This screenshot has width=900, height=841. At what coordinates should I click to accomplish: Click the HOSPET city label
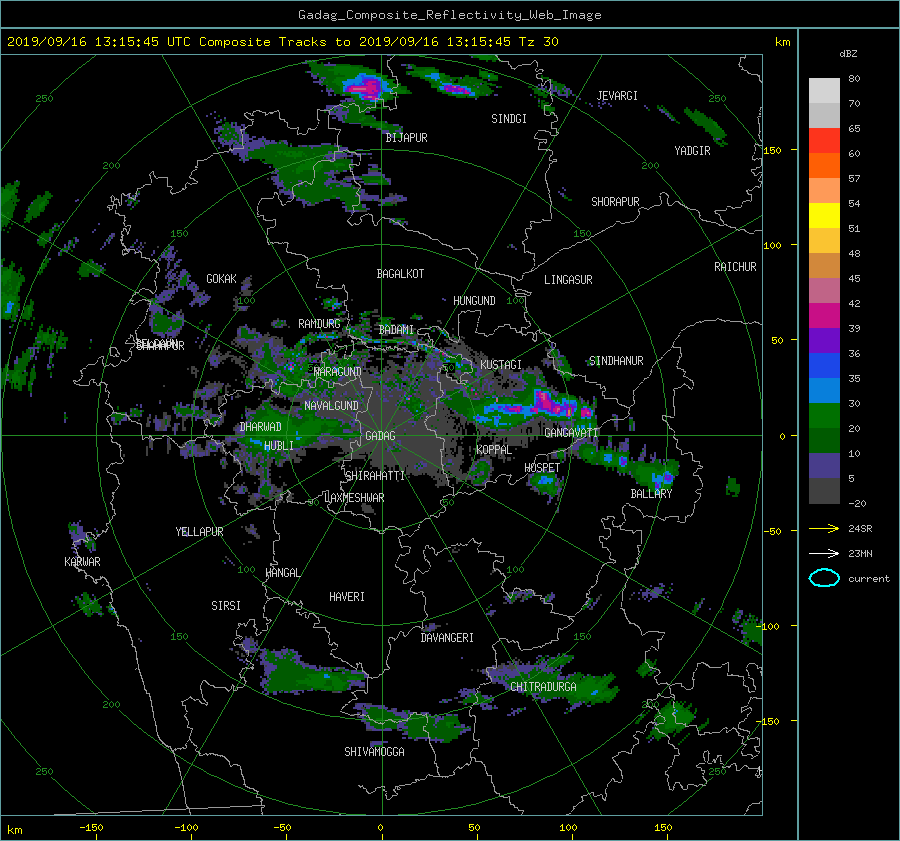coord(542,468)
